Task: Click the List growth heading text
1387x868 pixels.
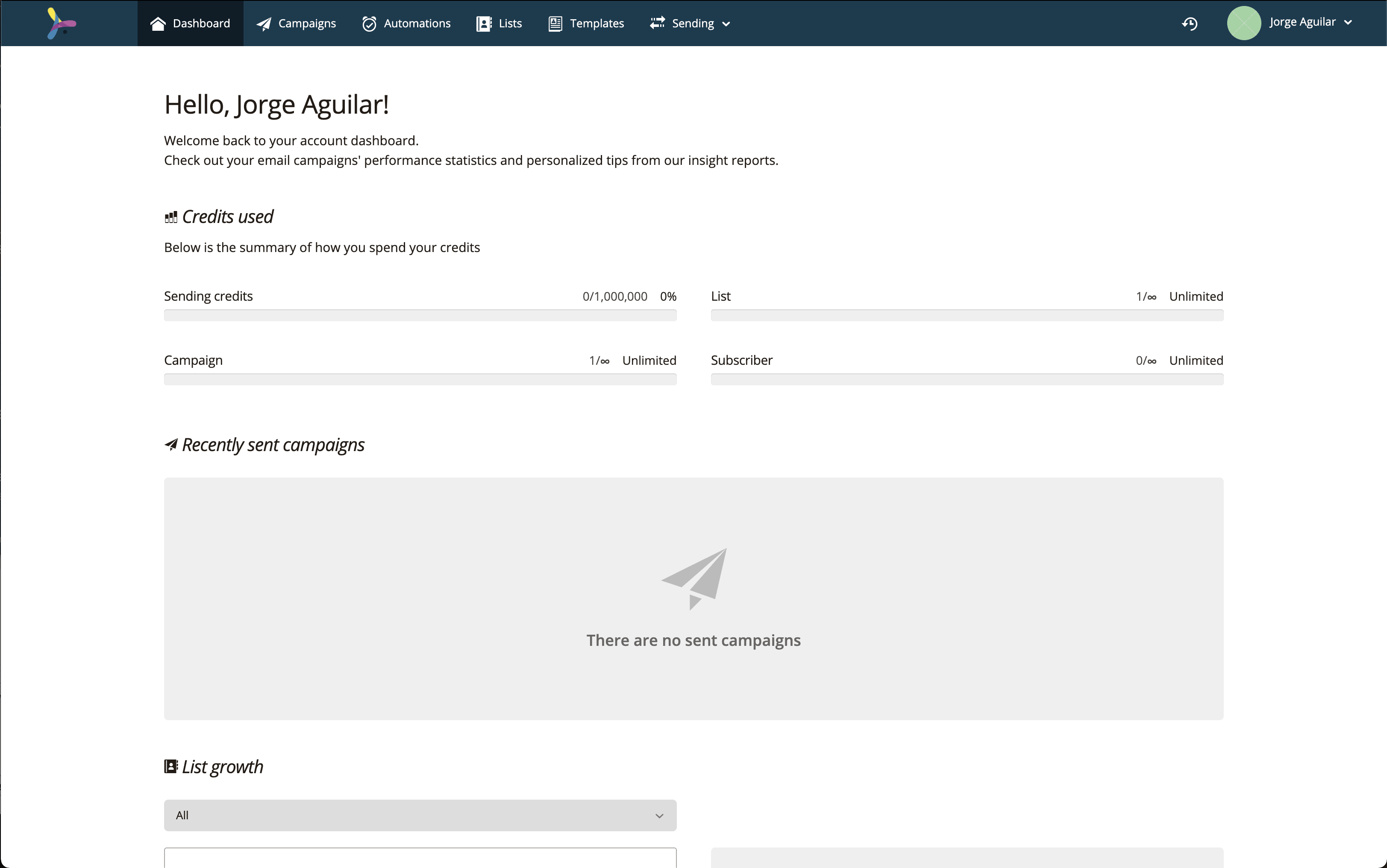Action: click(x=223, y=767)
